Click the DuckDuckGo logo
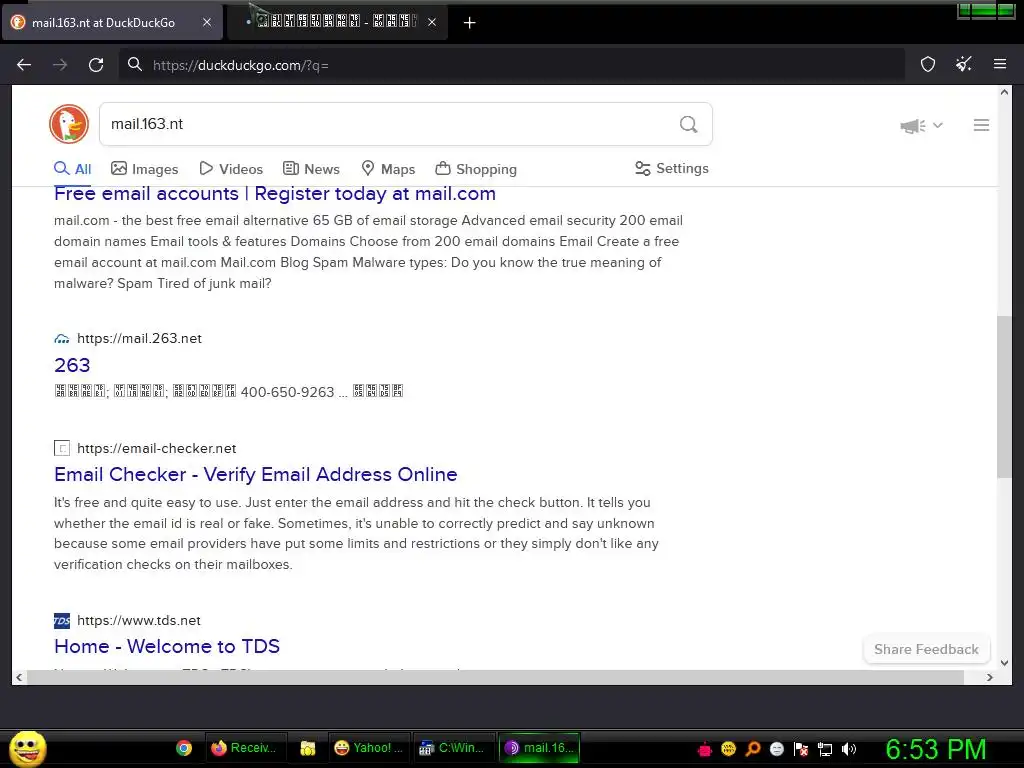This screenshot has width=1024, height=768. click(x=69, y=124)
